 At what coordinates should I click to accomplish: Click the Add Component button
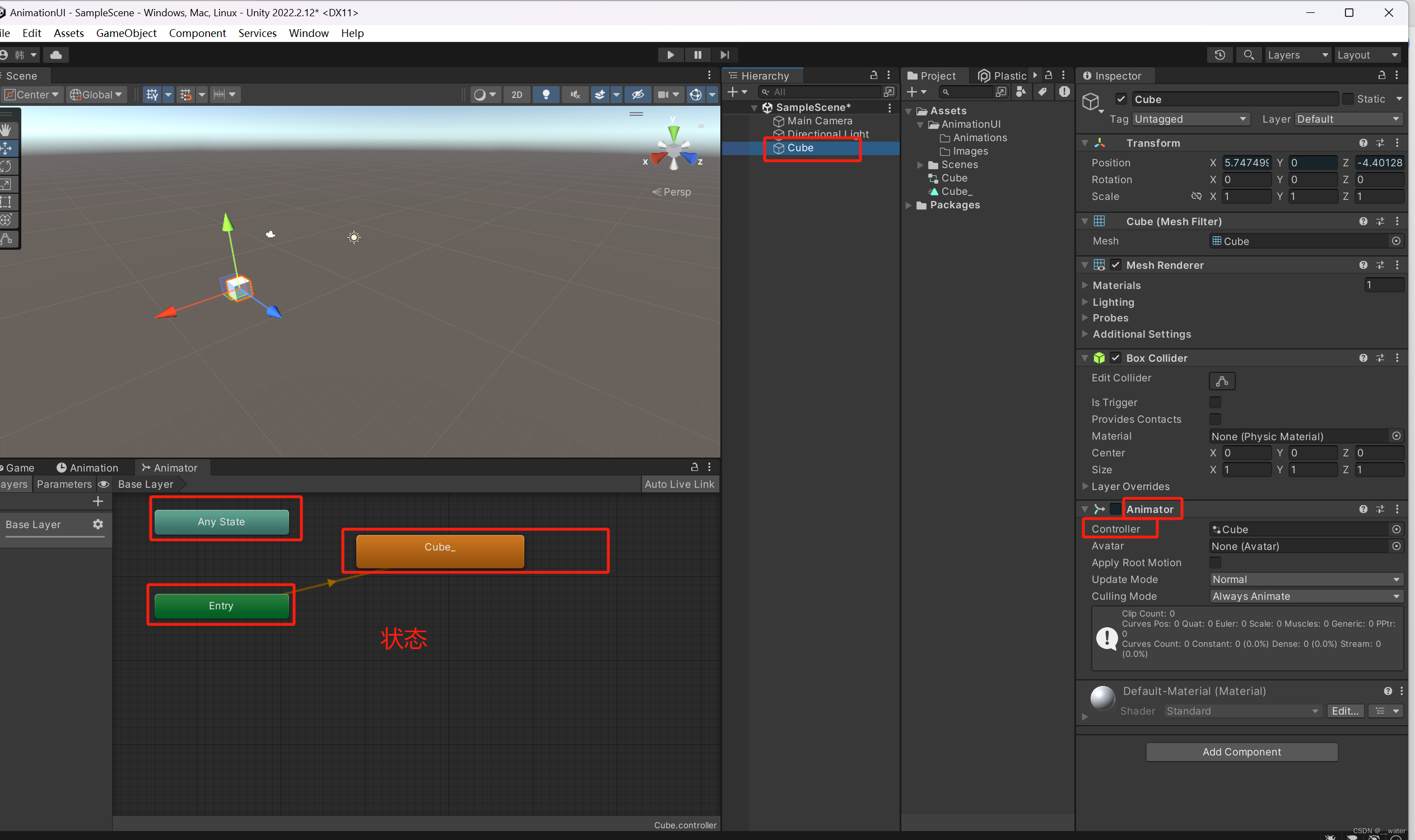[1241, 752]
